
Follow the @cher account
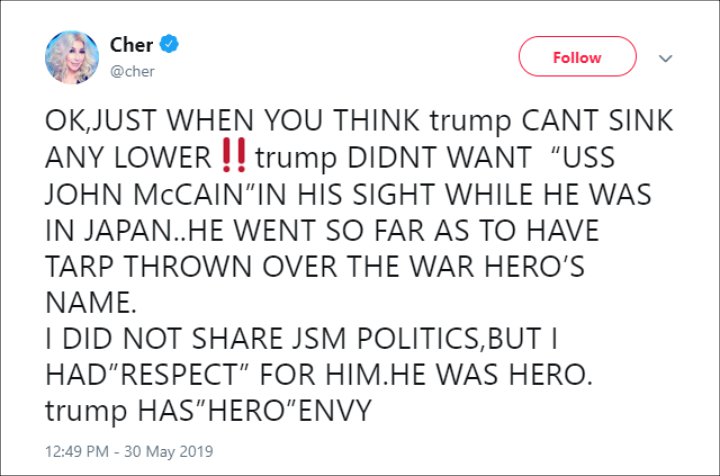pyautogui.click(x=577, y=57)
